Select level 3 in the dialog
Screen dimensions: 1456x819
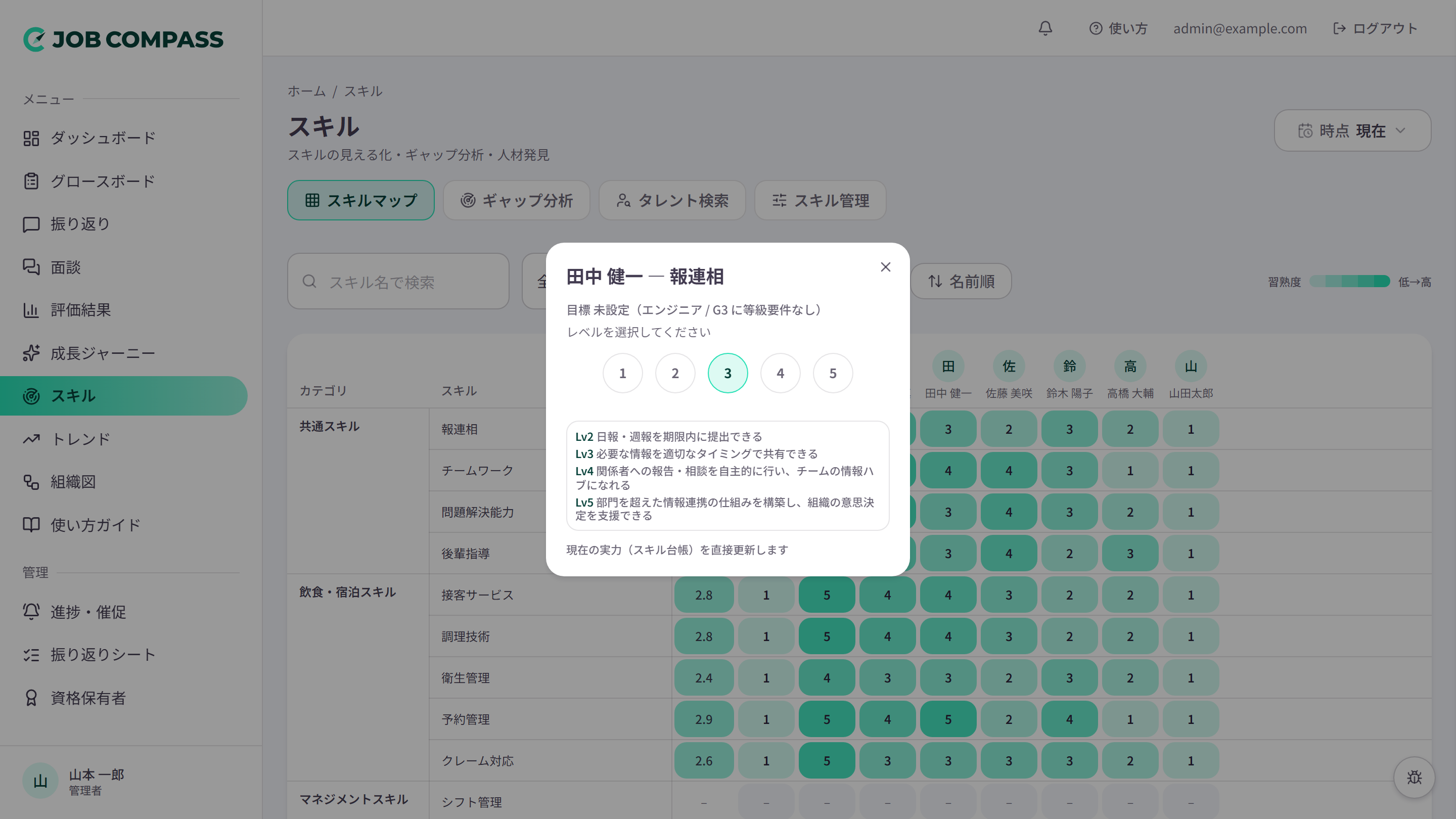coord(727,373)
